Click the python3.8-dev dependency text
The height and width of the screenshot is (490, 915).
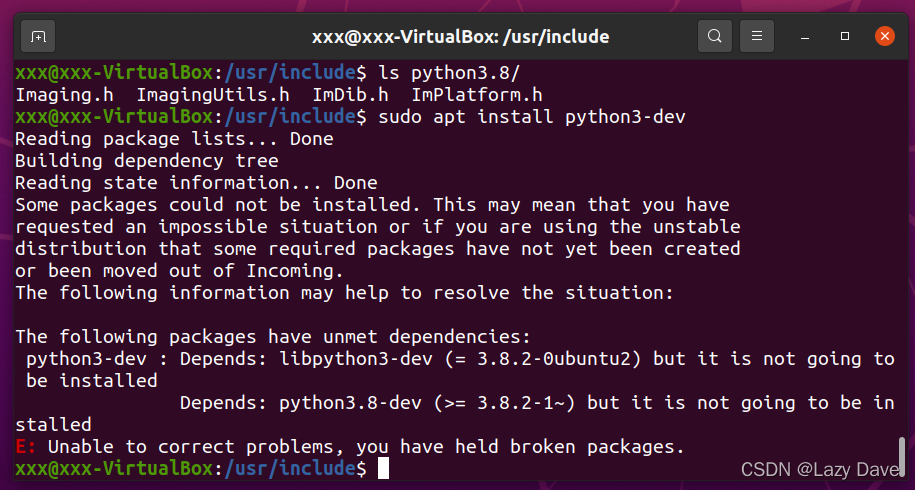[356, 403]
